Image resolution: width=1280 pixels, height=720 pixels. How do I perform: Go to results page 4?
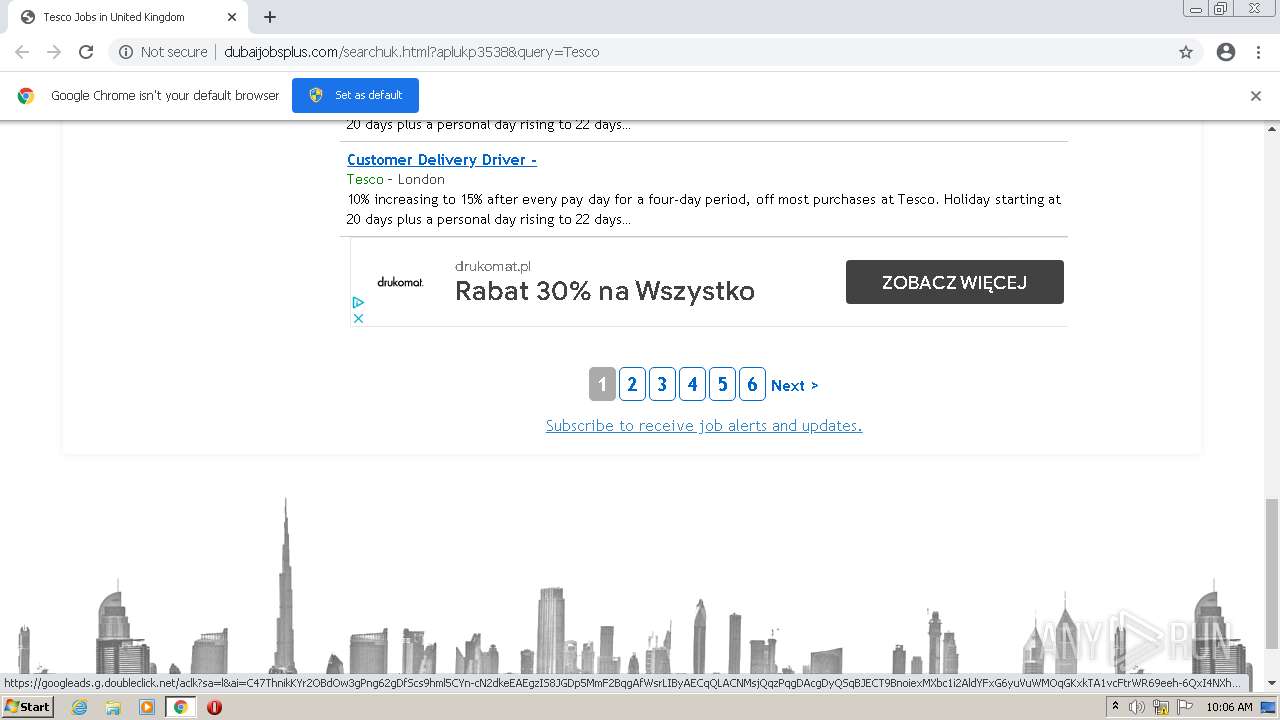(692, 385)
